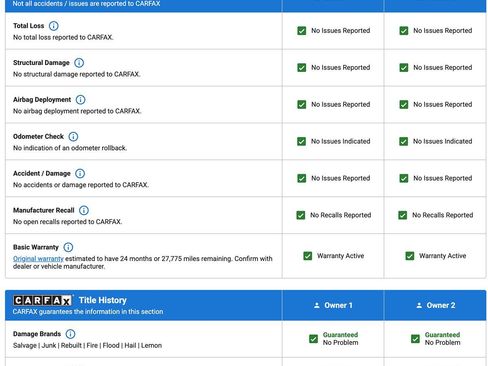This screenshot has height=366, width=488.
Task: Select the Owner 1 column header
Action: click(333, 305)
